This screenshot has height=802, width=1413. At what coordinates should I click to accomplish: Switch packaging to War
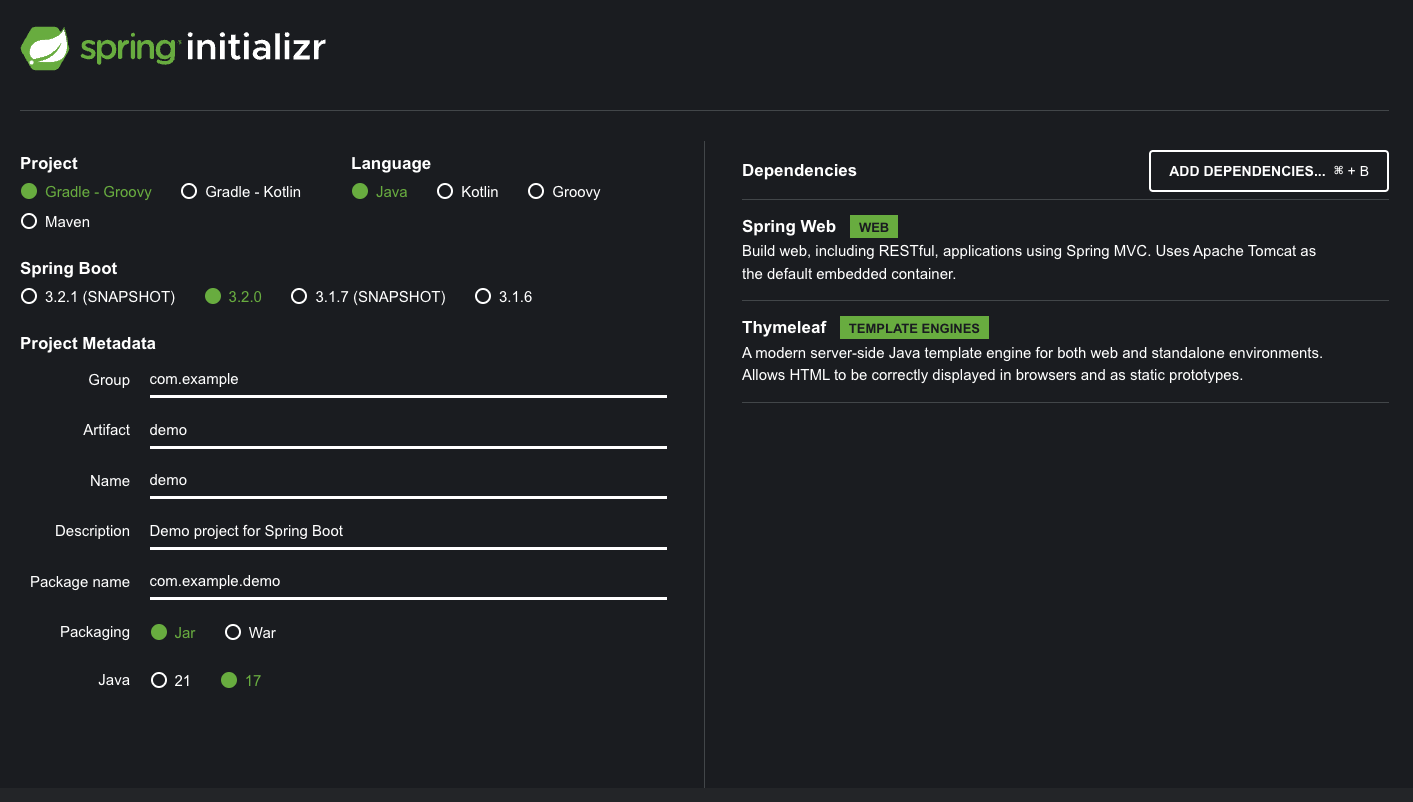(250, 632)
